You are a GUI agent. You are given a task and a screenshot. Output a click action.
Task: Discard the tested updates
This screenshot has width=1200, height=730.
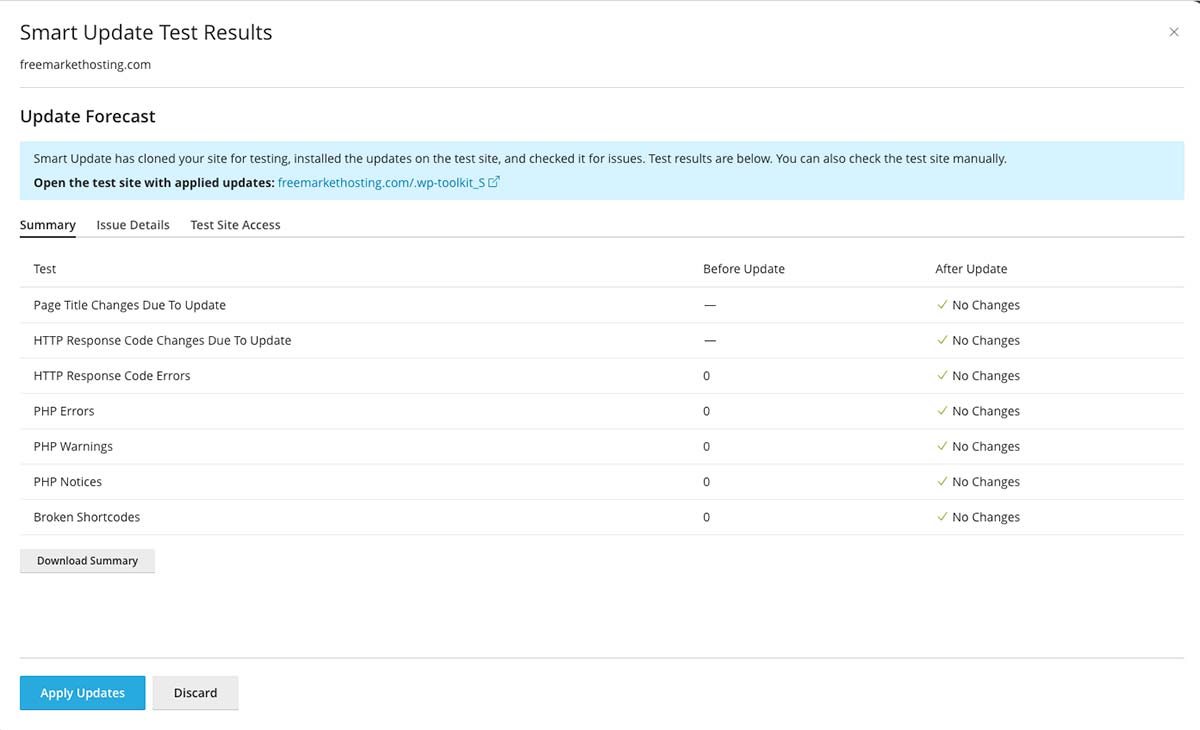195,693
